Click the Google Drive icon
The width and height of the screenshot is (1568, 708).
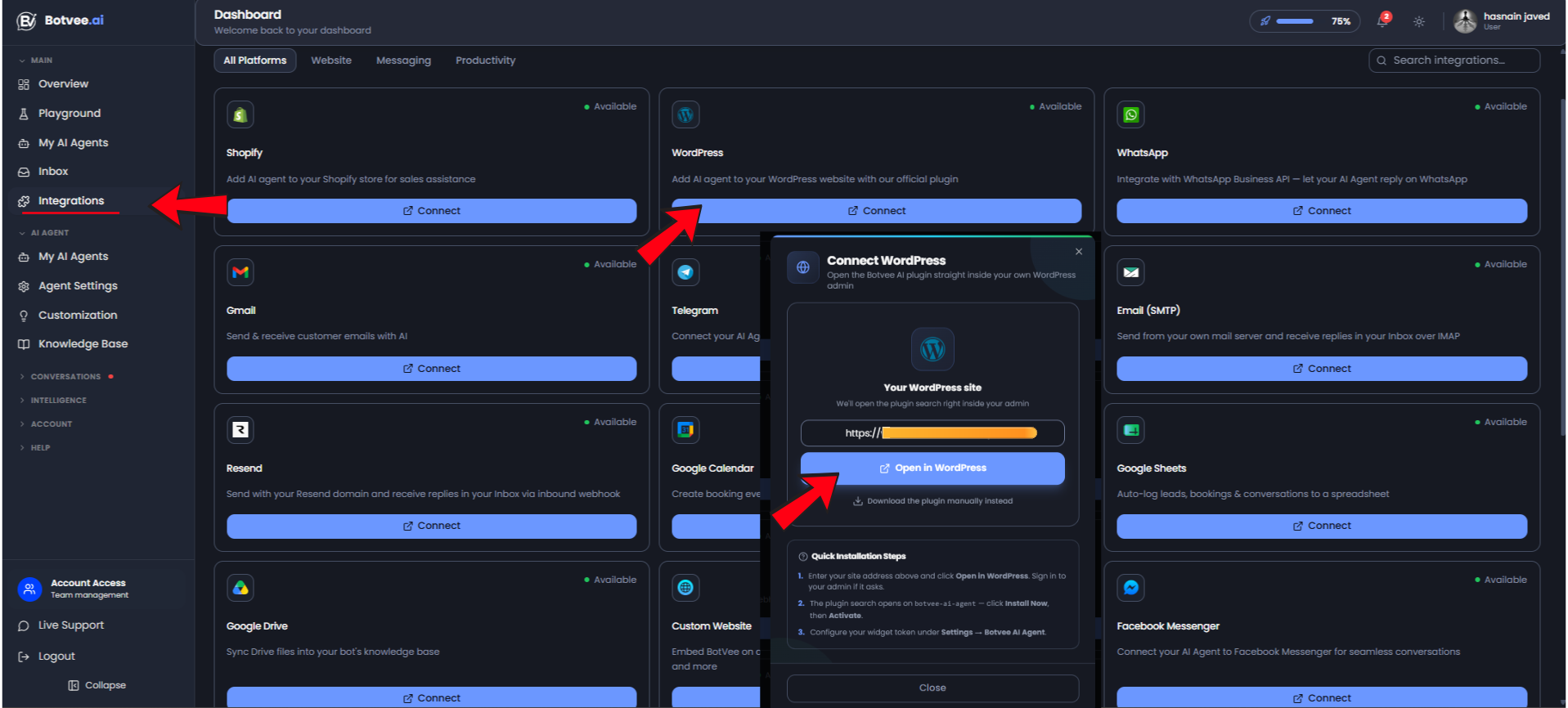point(240,589)
